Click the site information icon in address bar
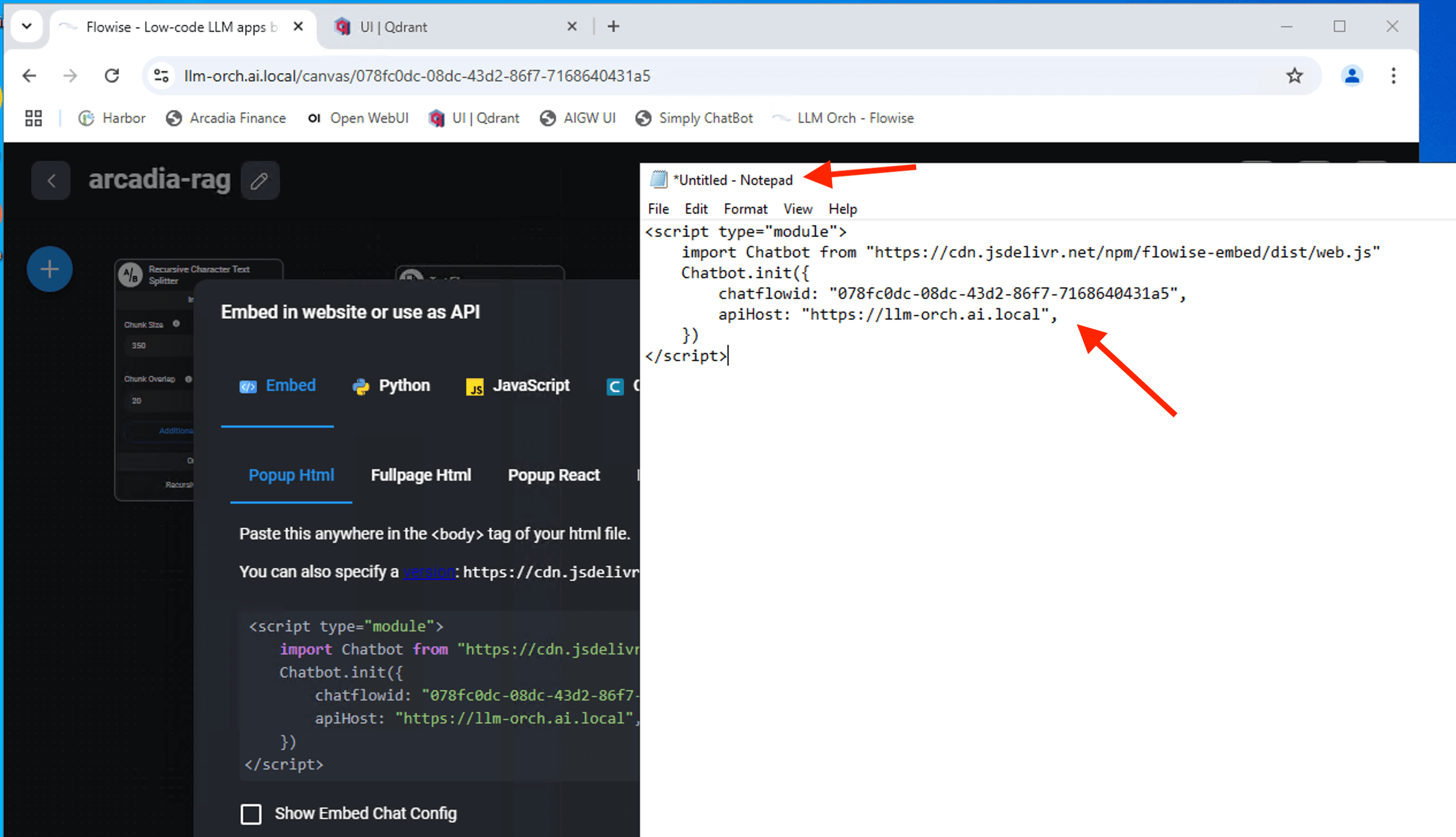This screenshot has height=837, width=1456. (162, 75)
